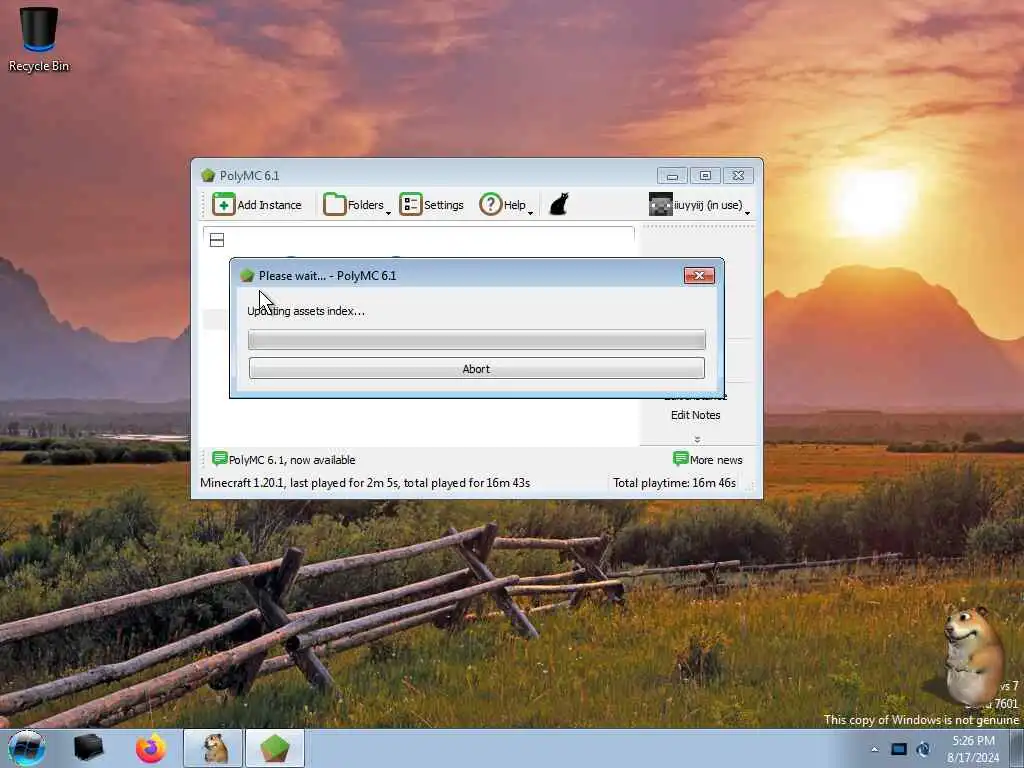Show hidden system tray icons

point(874,749)
